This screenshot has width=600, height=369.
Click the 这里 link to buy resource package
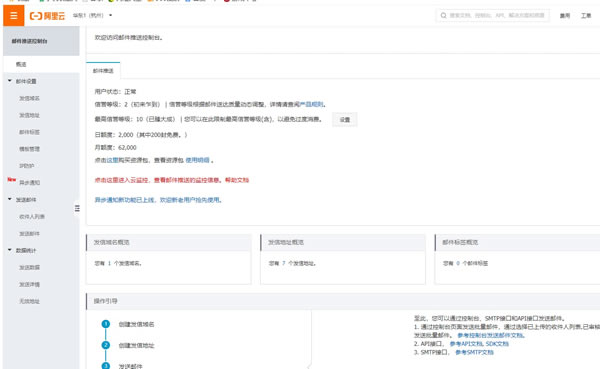click(112, 160)
